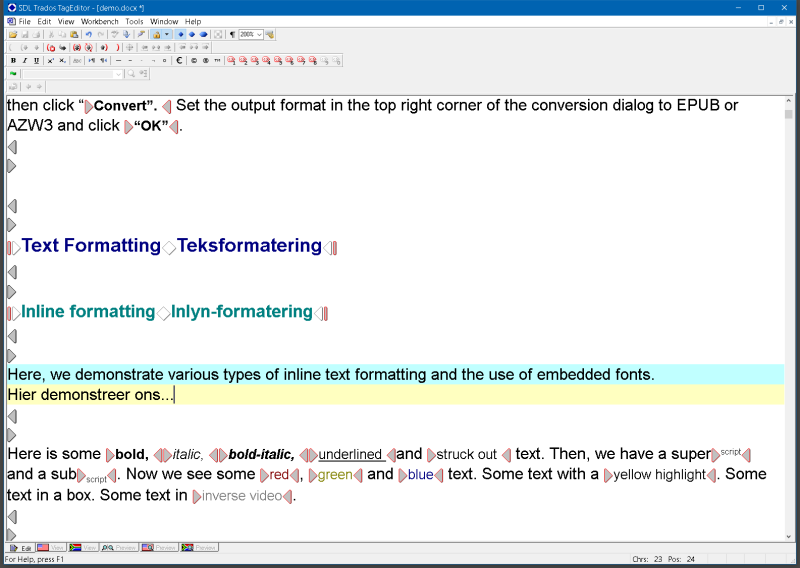
Task: Open the Window menu
Action: 164,21
